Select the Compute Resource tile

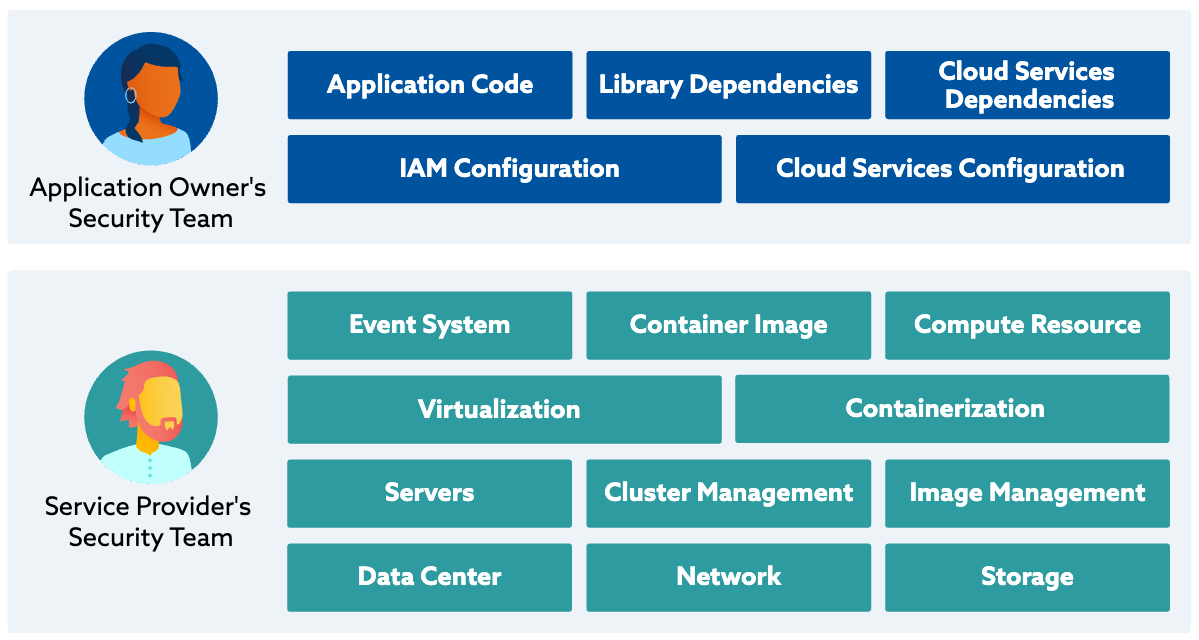[x=1026, y=325]
